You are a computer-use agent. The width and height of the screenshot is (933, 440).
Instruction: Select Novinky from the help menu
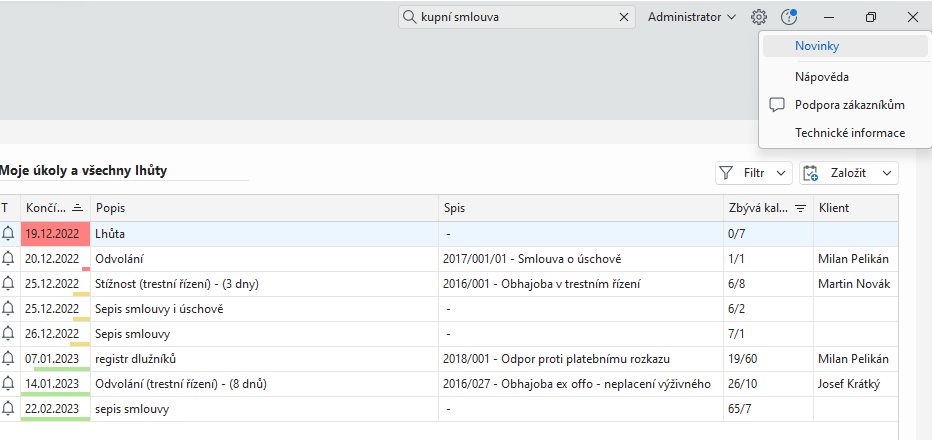coord(817,46)
